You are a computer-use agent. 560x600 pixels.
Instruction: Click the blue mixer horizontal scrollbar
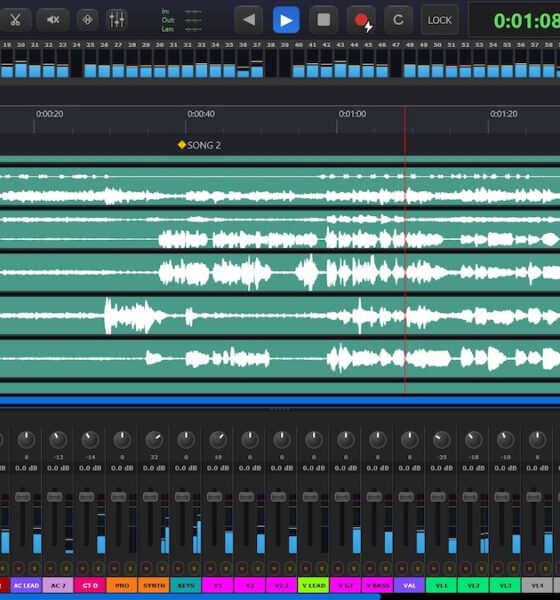pos(190,597)
